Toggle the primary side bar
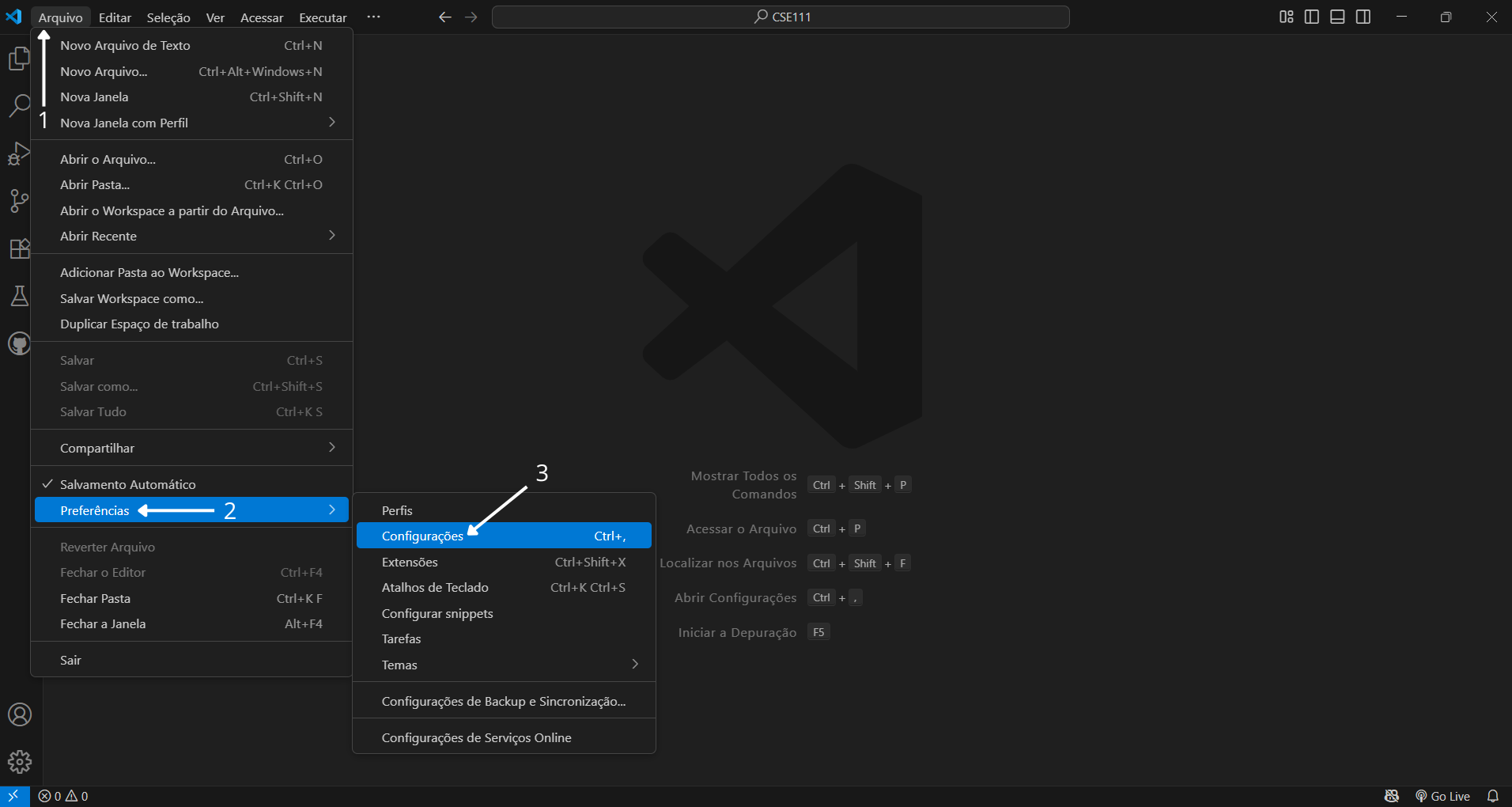 [1312, 17]
